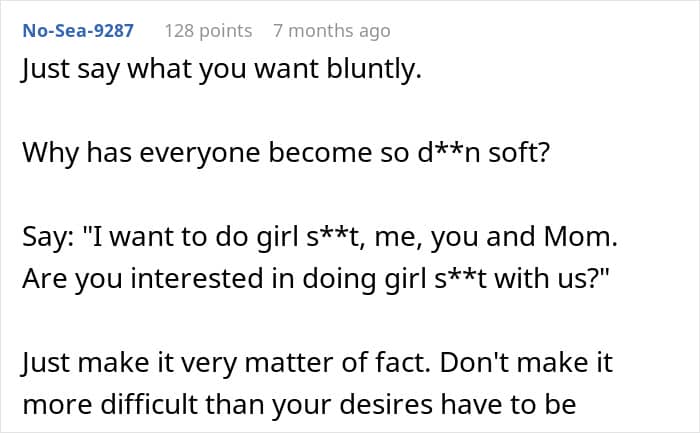
Task: Click the word desires in the last line
Action: (x=386, y=405)
